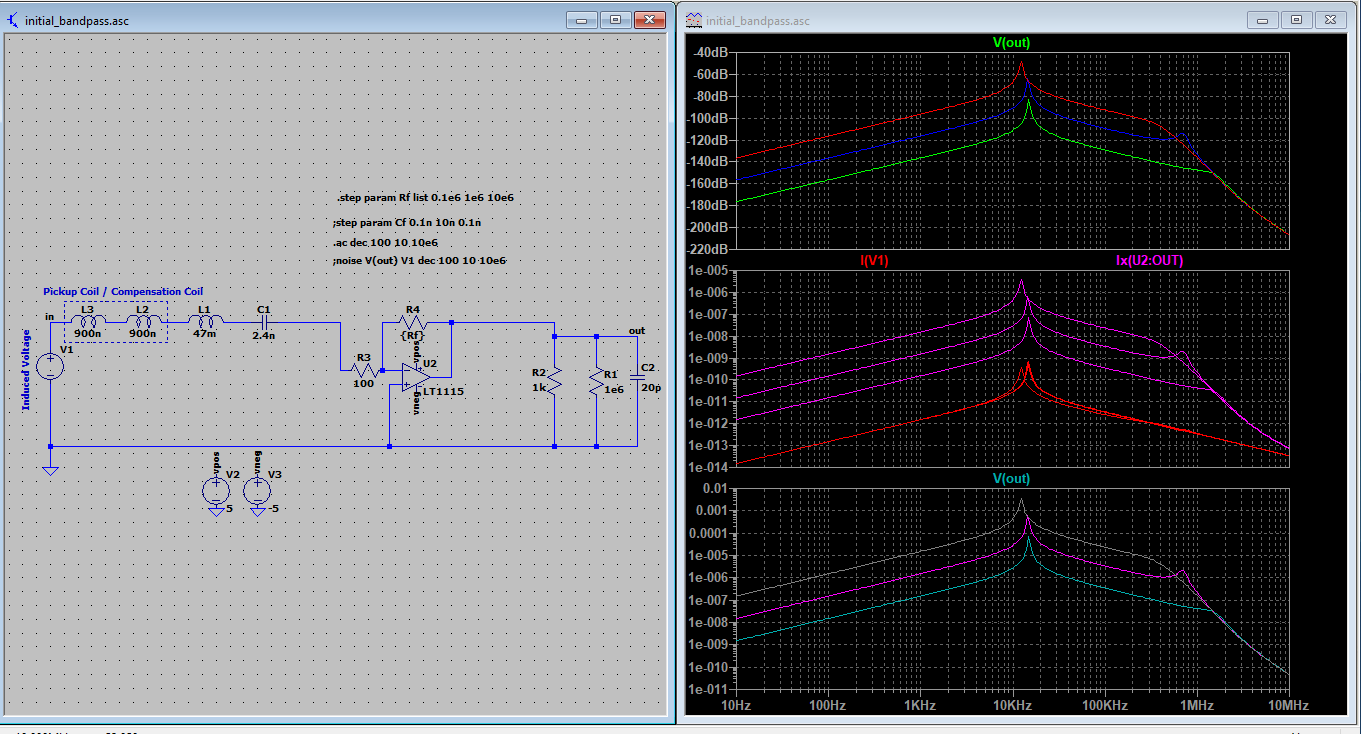The image size is (1361, 734).
Task: Click the Pickup Coil / Compensation Coil label
Action: 123,292
